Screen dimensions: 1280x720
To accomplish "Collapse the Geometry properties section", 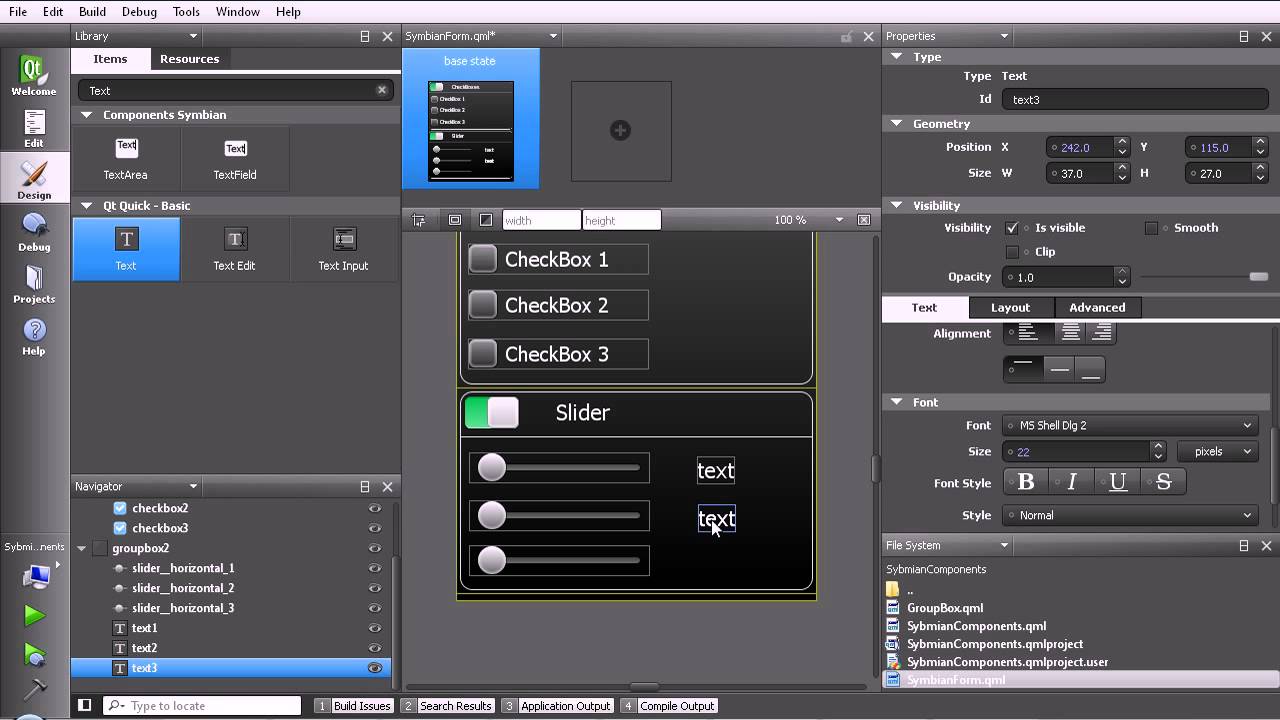I will click(896, 123).
